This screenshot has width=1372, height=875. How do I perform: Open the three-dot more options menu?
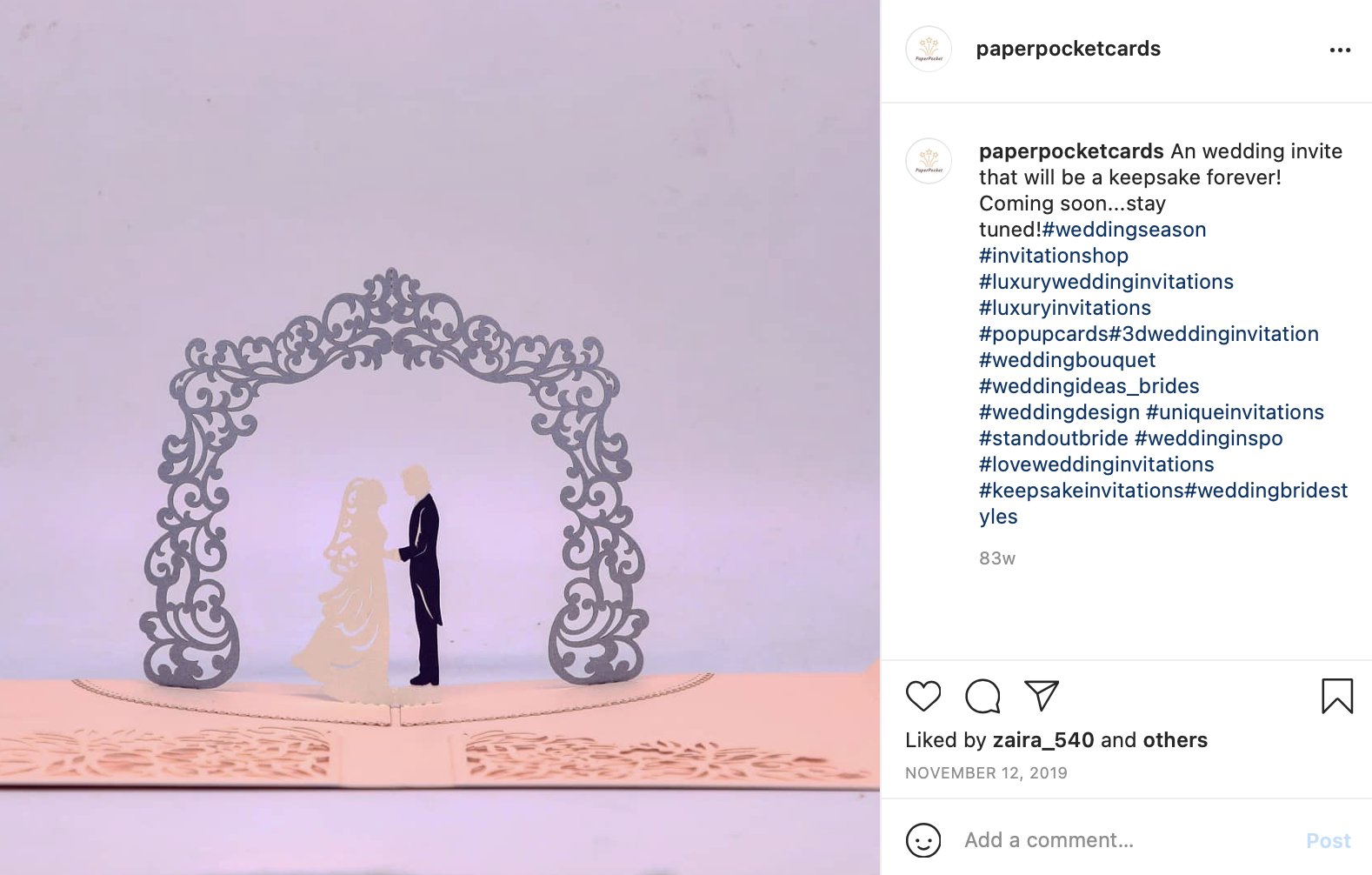click(1340, 50)
